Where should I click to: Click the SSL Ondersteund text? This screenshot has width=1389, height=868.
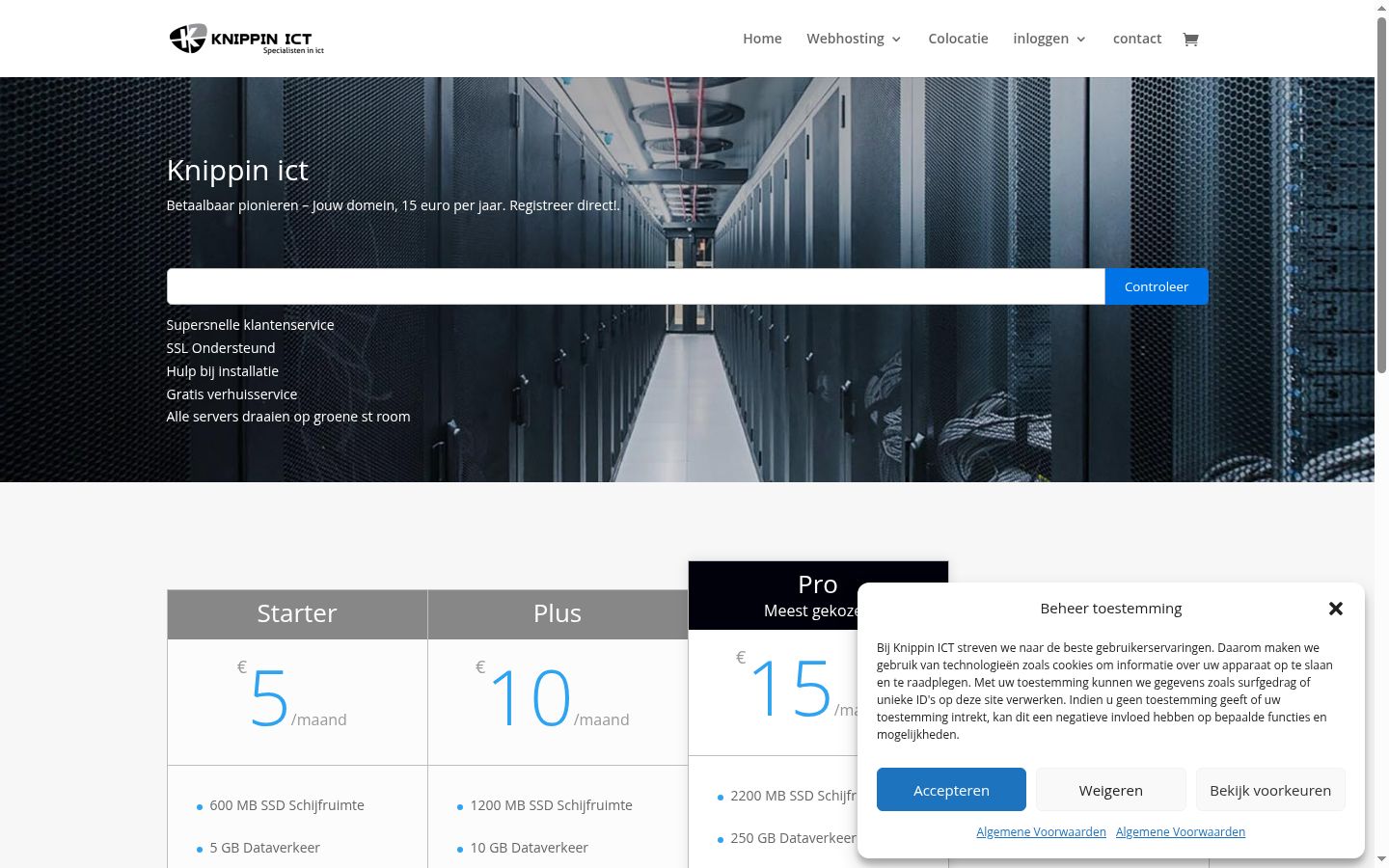click(x=221, y=348)
